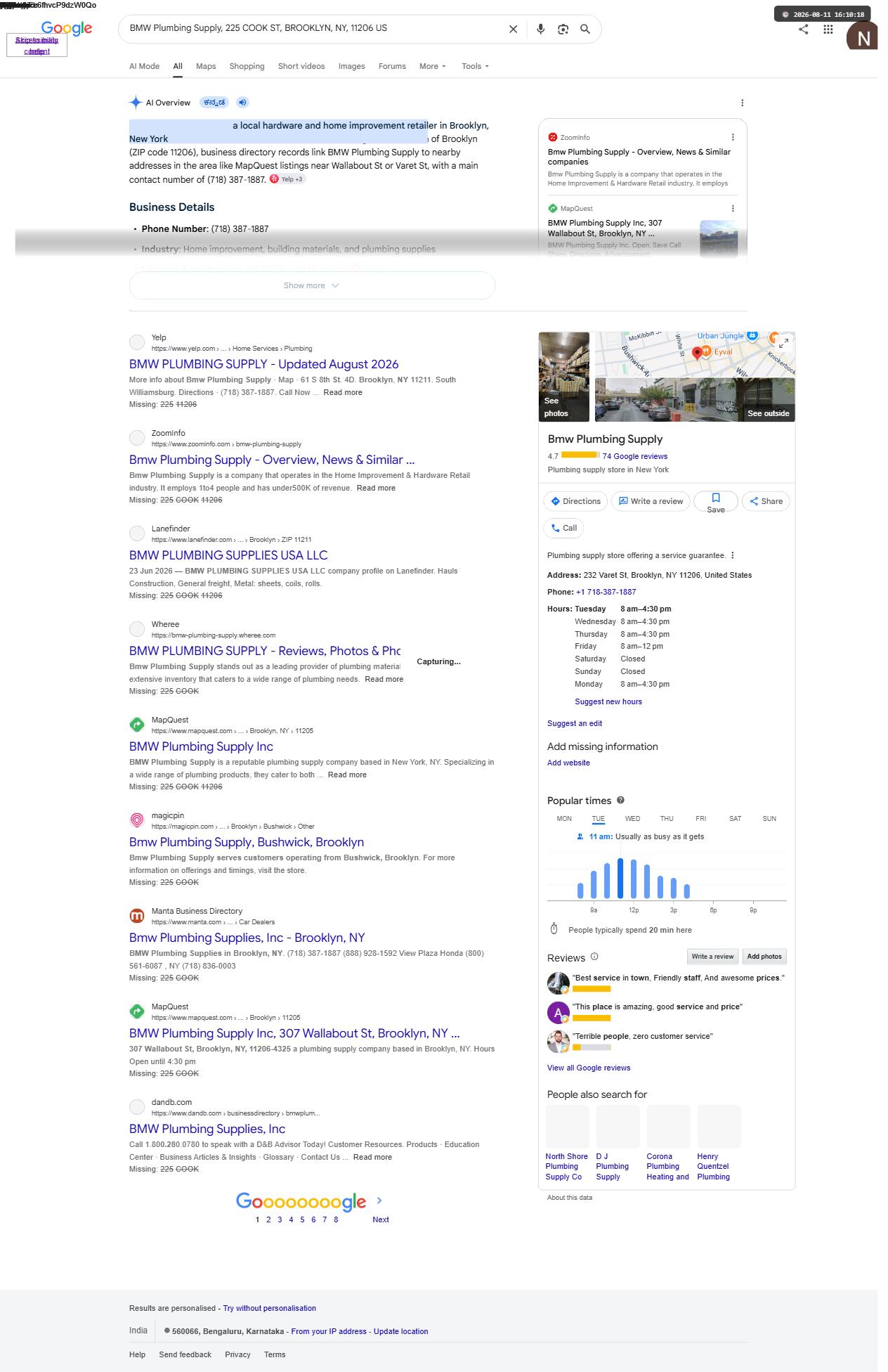Open the More search filters dropdown
Image resolution: width=888 pixels, height=1372 pixels.
coord(432,66)
